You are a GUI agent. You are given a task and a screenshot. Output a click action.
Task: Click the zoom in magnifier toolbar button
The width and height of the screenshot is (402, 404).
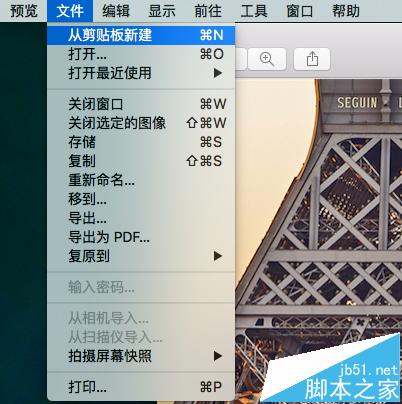click(x=267, y=59)
